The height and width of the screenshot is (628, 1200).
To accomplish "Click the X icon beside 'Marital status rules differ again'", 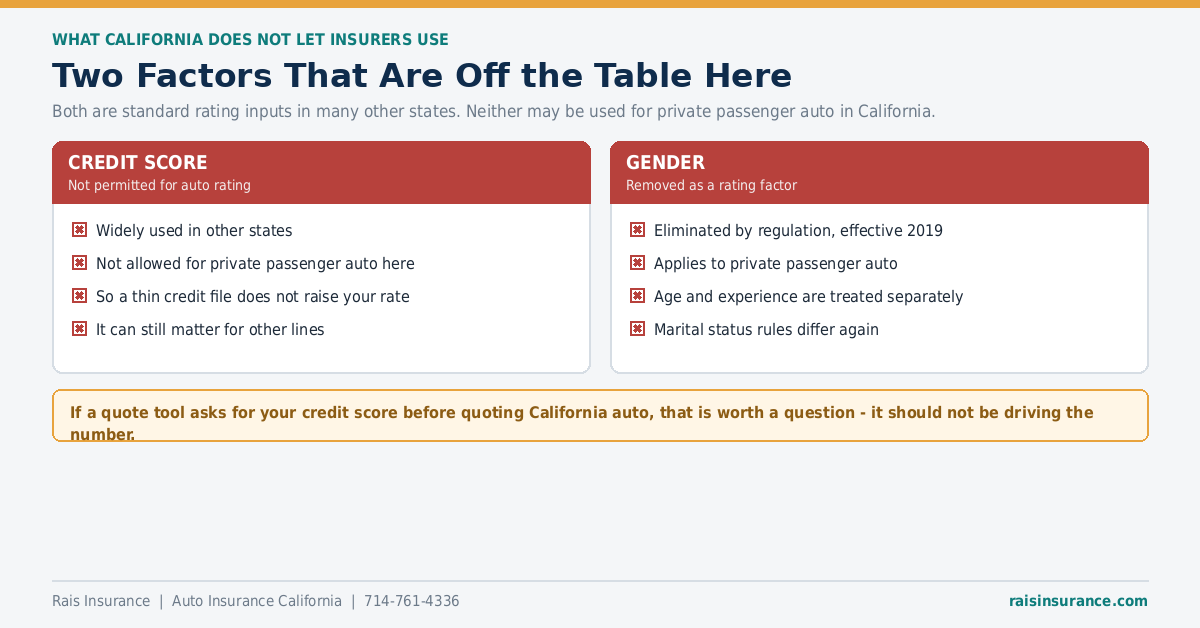I will (637, 329).
